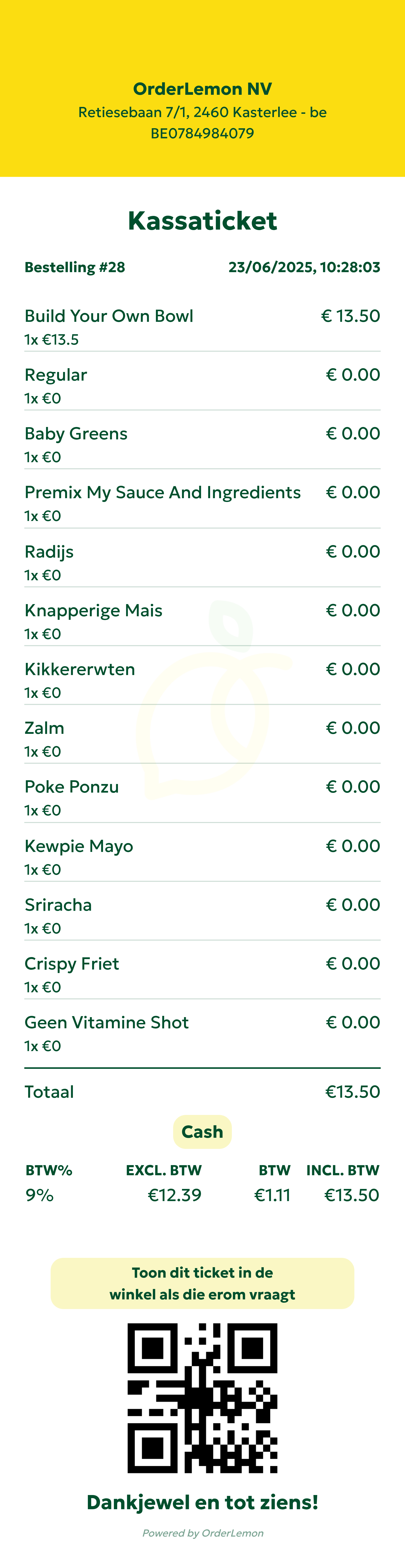
Task: Select the Baby Greens item
Action: (x=76, y=433)
